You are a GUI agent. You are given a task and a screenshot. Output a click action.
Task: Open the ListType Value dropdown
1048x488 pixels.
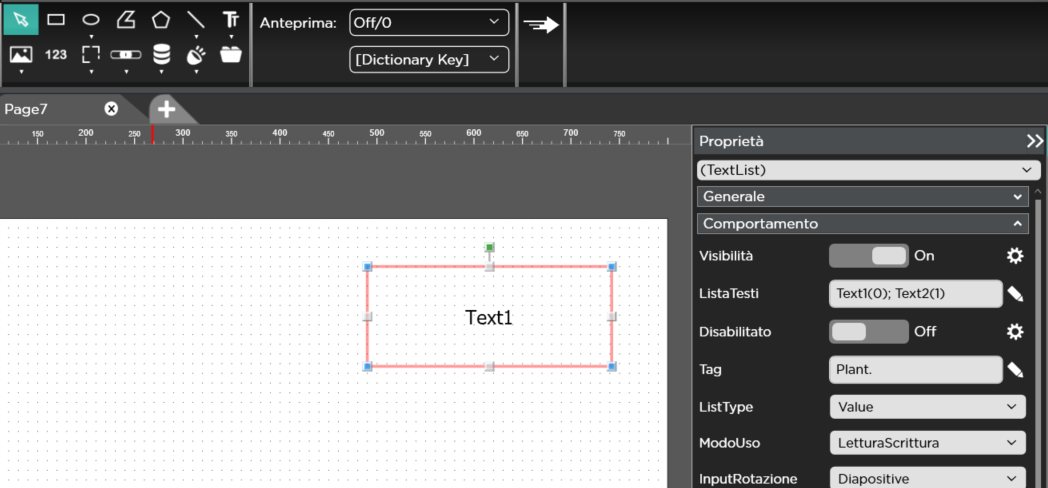(927, 407)
